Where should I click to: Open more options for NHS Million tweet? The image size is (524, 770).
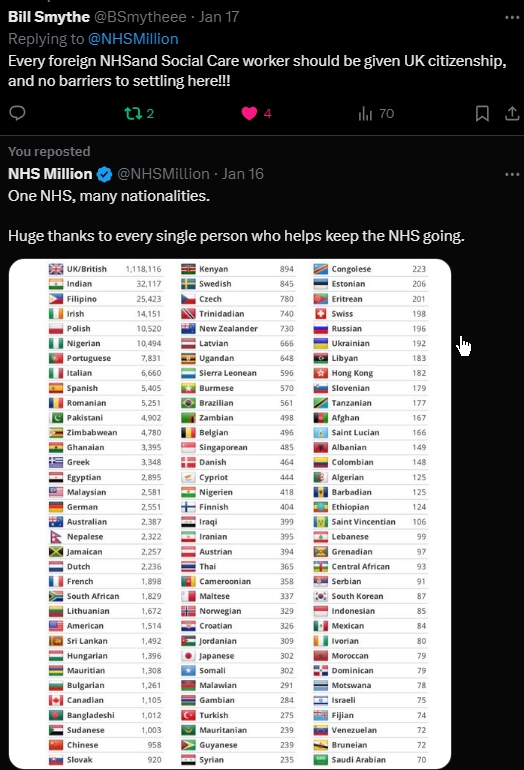(512, 174)
